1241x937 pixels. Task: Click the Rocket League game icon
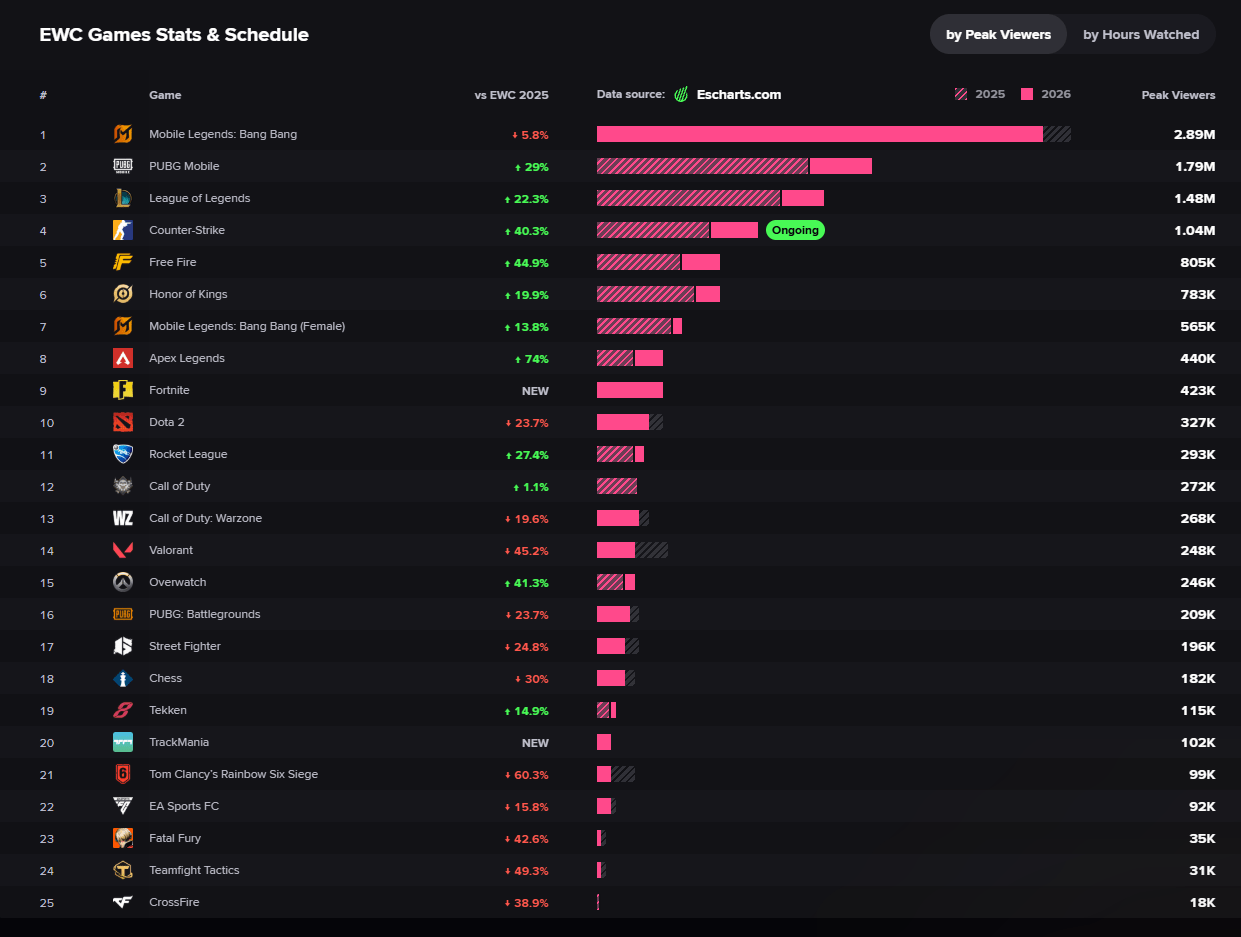coord(123,454)
